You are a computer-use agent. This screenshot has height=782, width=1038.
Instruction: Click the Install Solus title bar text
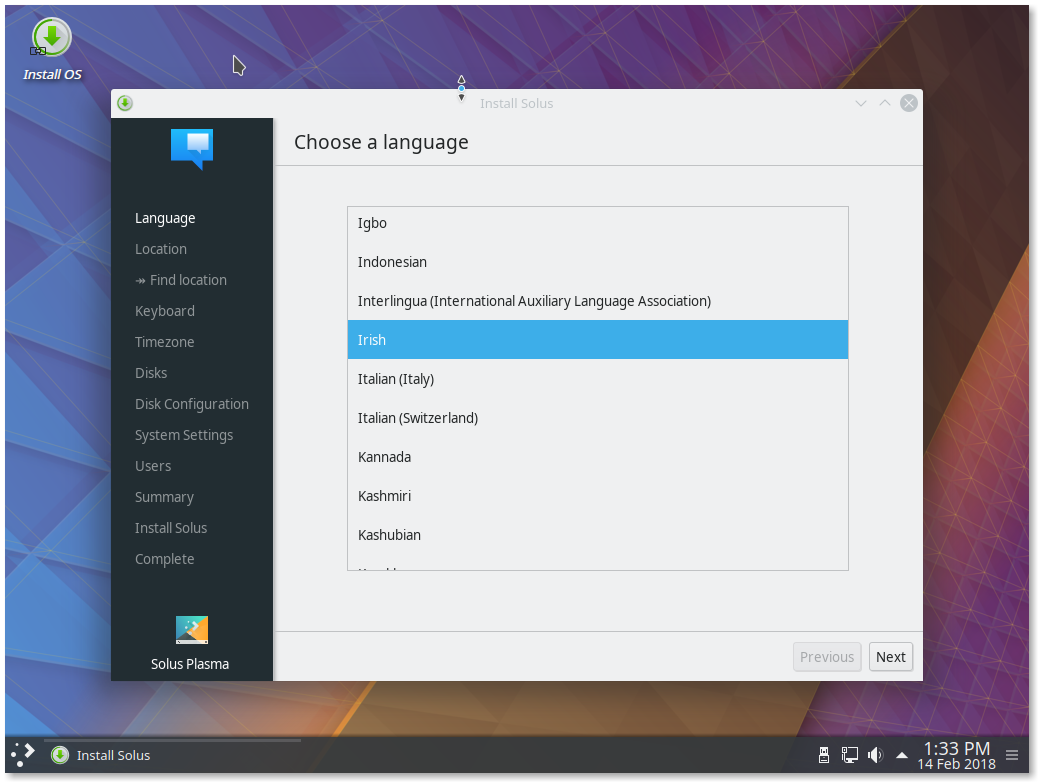516,103
